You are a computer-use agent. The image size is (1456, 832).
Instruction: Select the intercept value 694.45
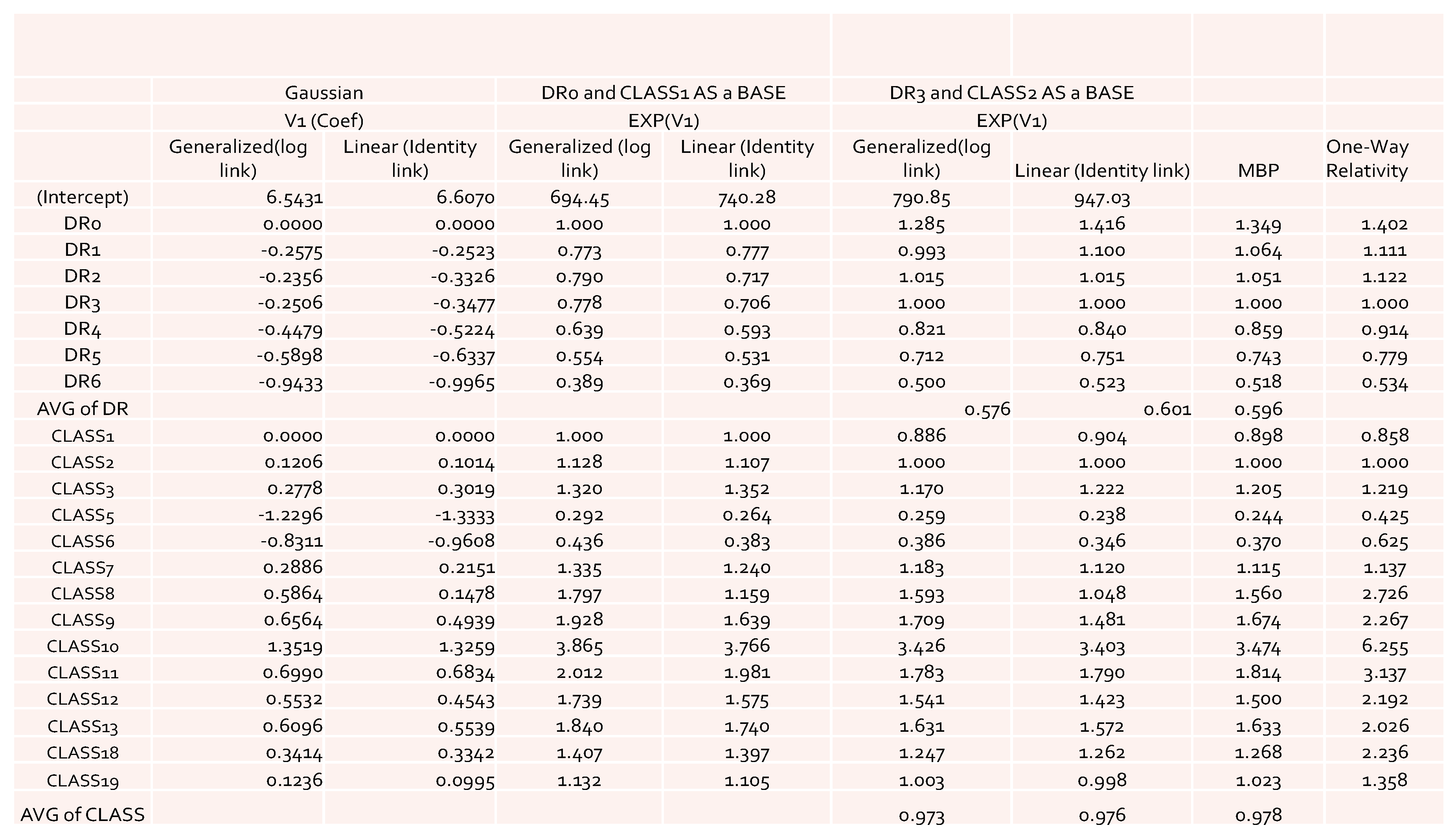tap(579, 198)
